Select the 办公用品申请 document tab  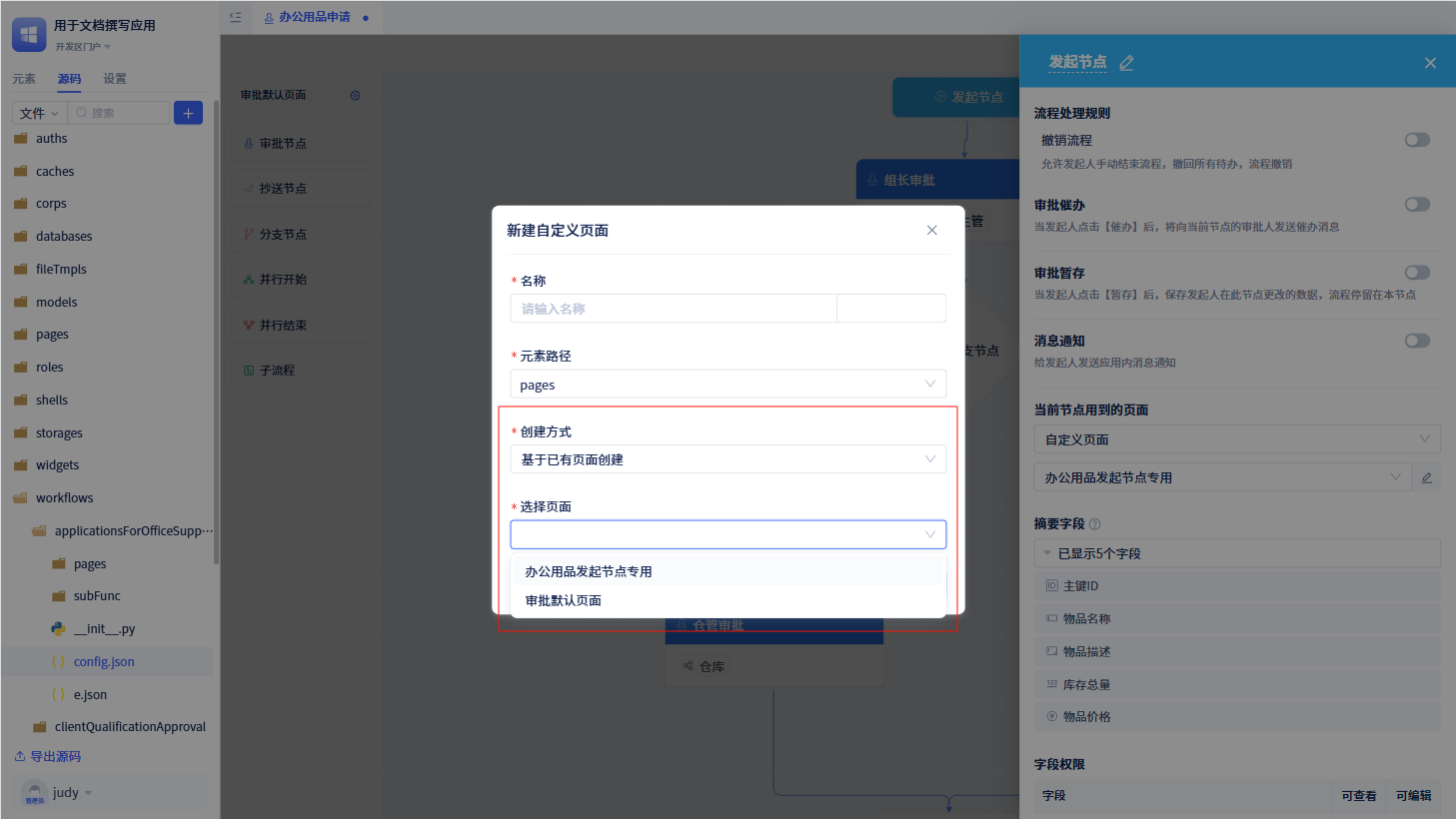click(x=315, y=17)
